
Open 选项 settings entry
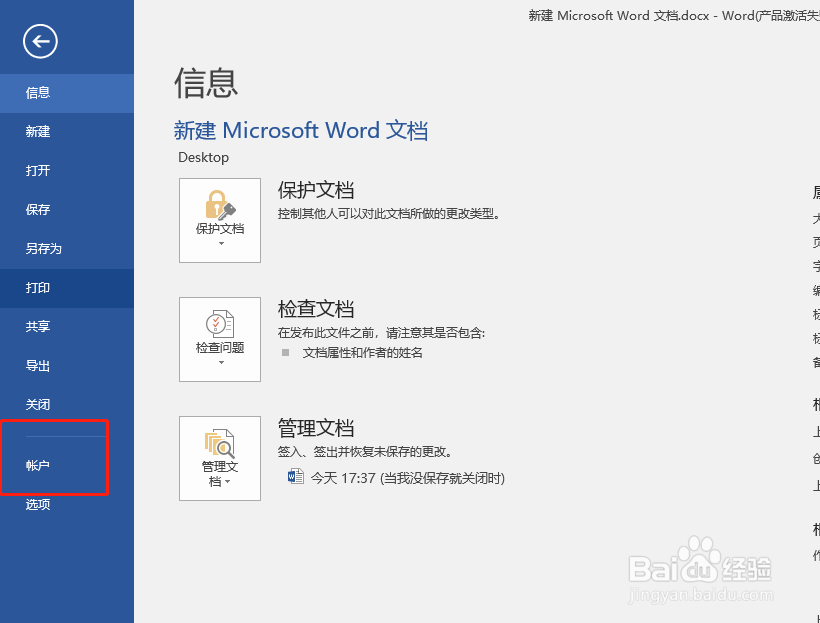point(67,504)
